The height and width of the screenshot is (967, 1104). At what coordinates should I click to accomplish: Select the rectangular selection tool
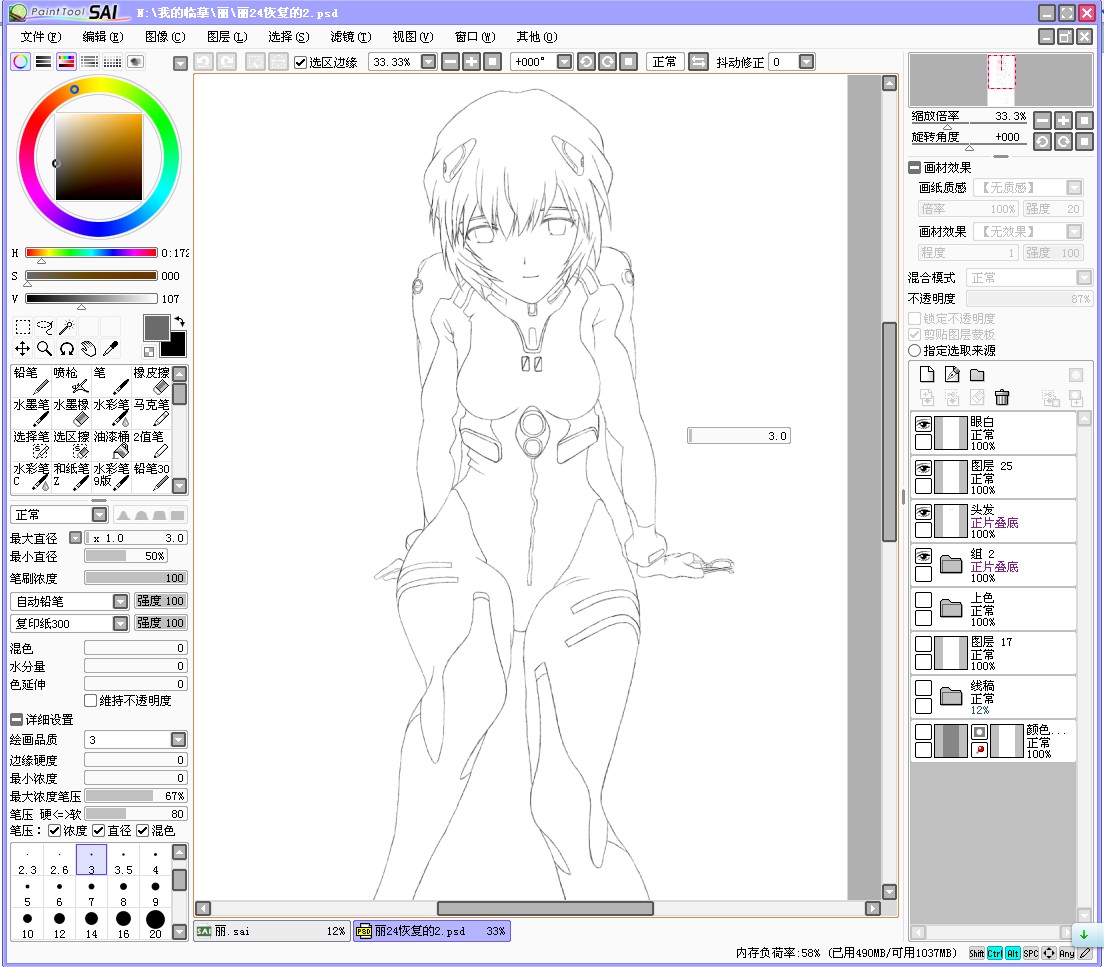pos(23,327)
